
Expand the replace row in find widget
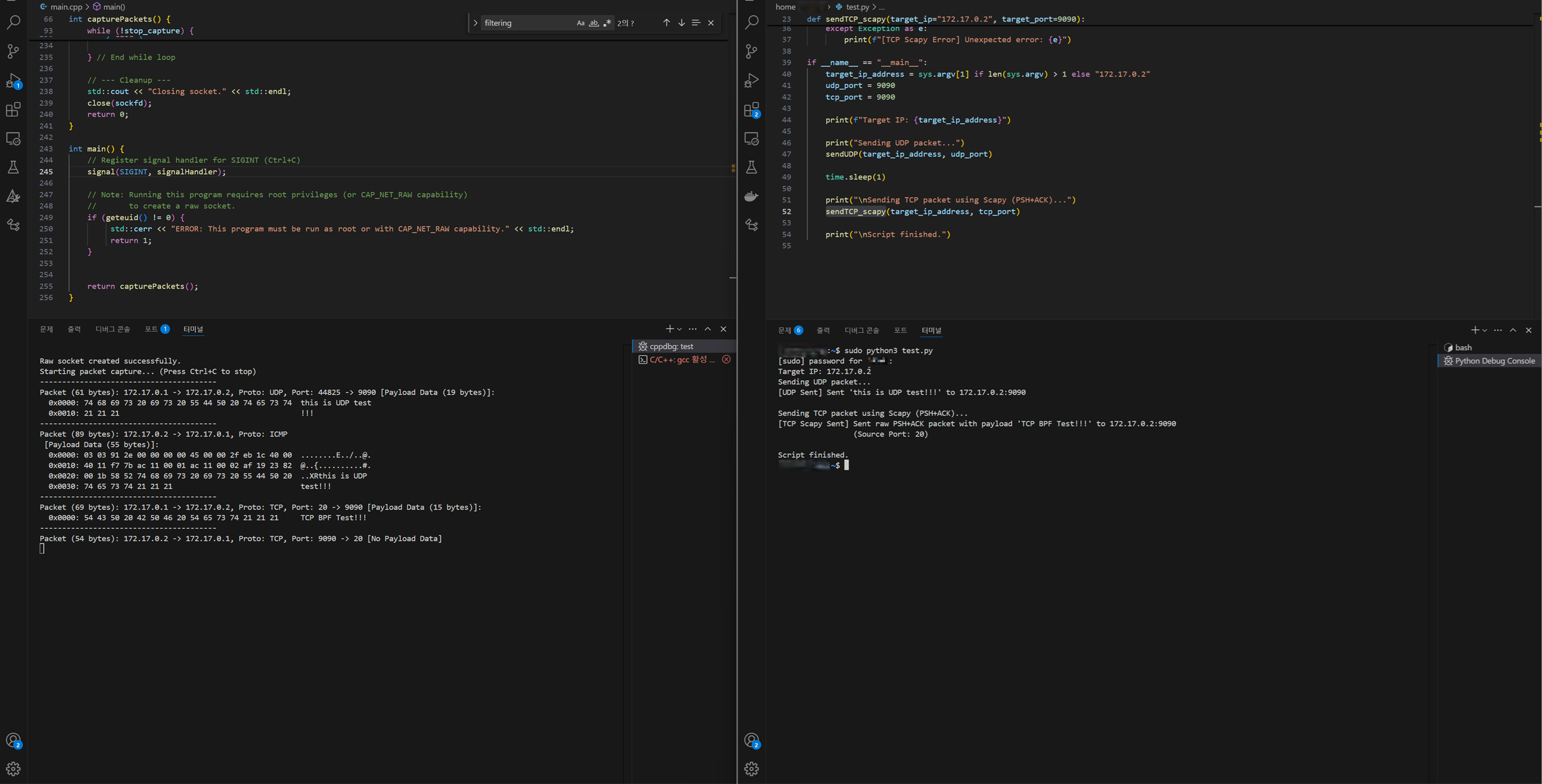click(x=476, y=23)
